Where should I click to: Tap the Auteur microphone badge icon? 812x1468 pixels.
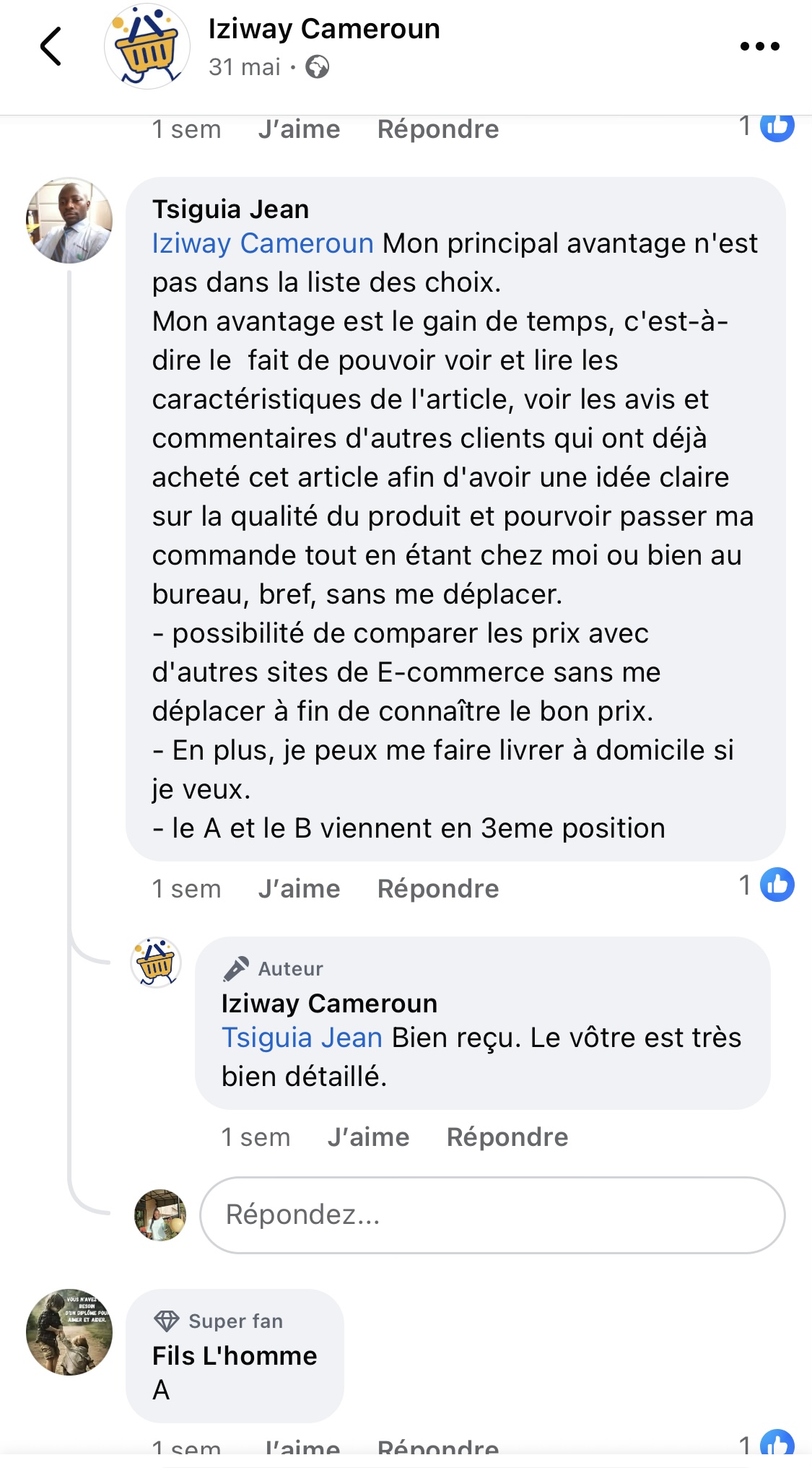point(236,968)
